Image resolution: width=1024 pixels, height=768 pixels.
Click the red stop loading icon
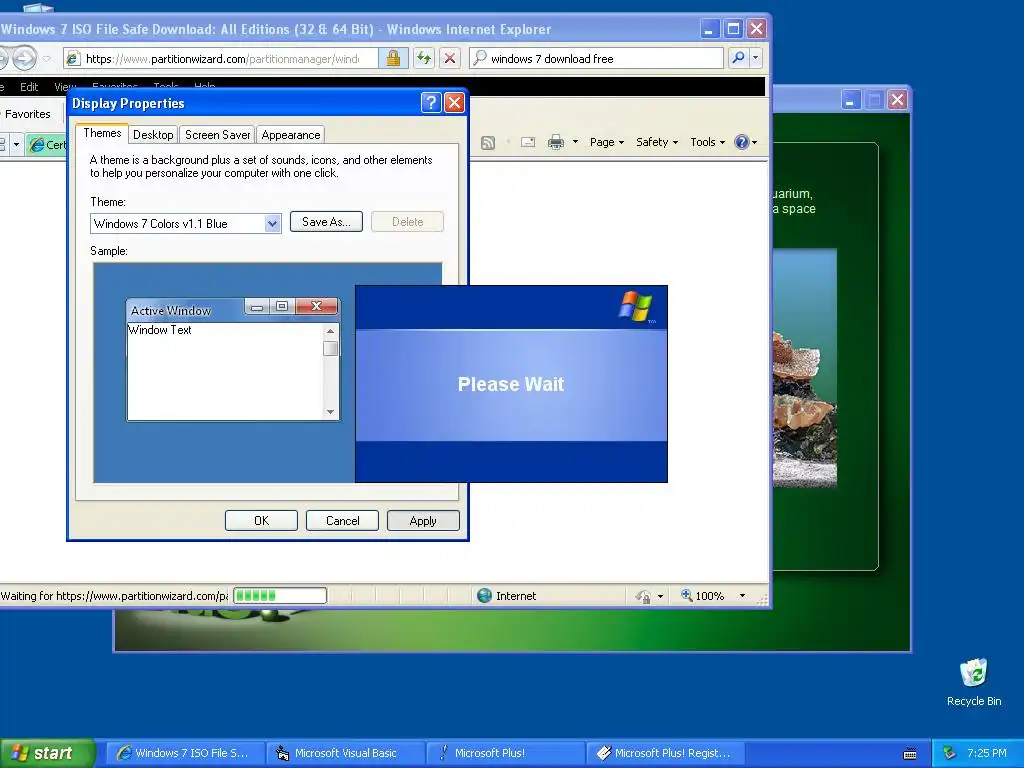pyautogui.click(x=450, y=58)
